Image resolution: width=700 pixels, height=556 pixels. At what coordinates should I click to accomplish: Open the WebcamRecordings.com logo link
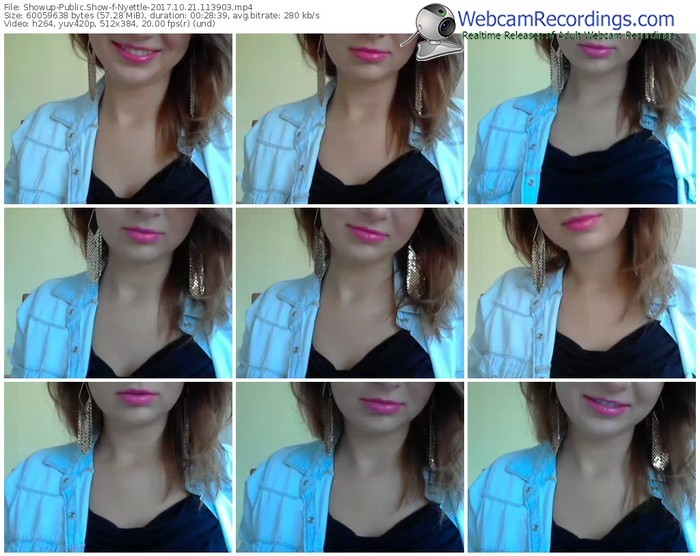(568, 19)
